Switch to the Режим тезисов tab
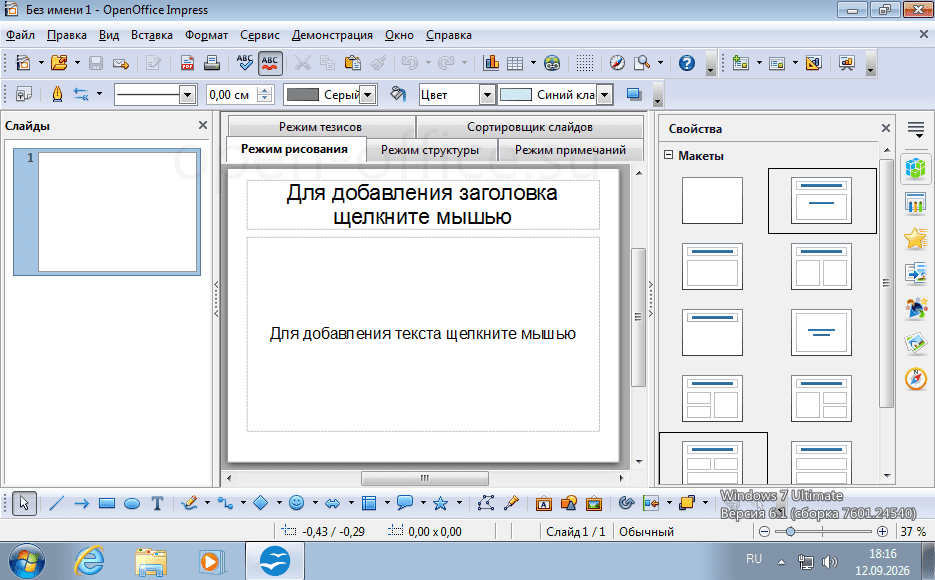 tap(320, 127)
